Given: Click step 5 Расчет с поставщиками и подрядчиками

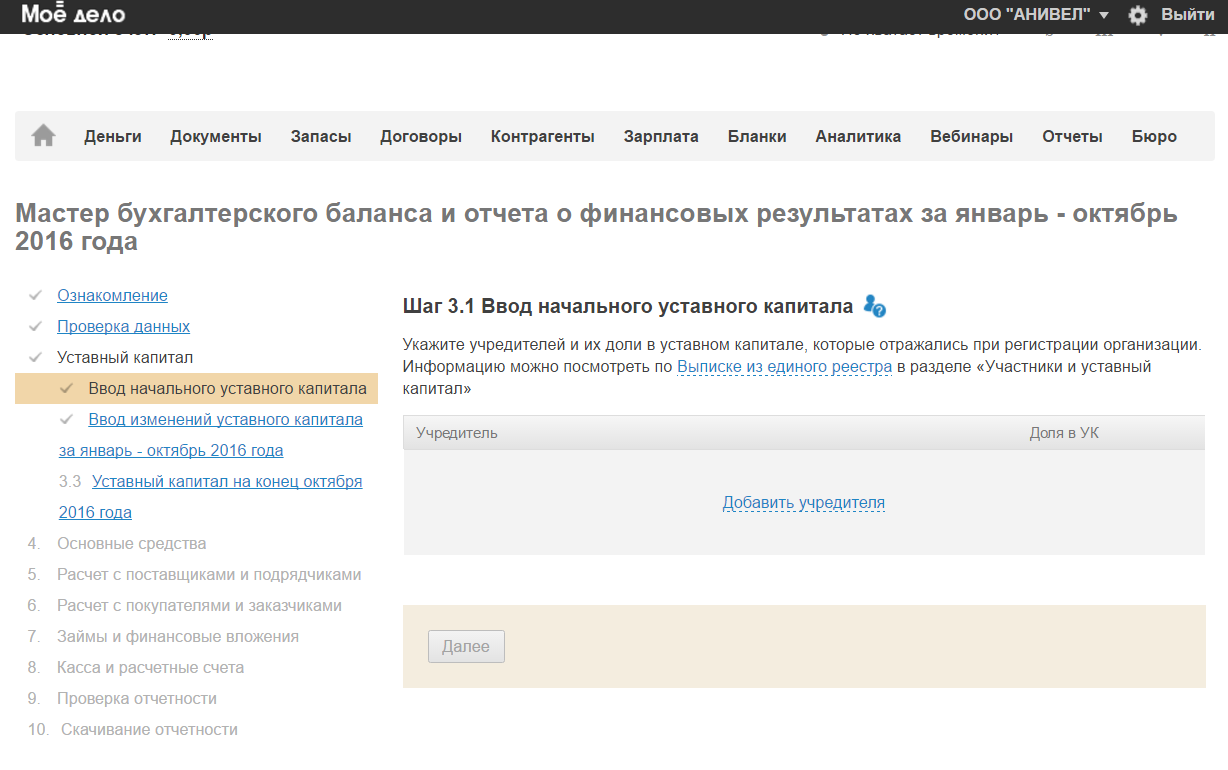Looking at the screenshot, I should tap(209, 575).
